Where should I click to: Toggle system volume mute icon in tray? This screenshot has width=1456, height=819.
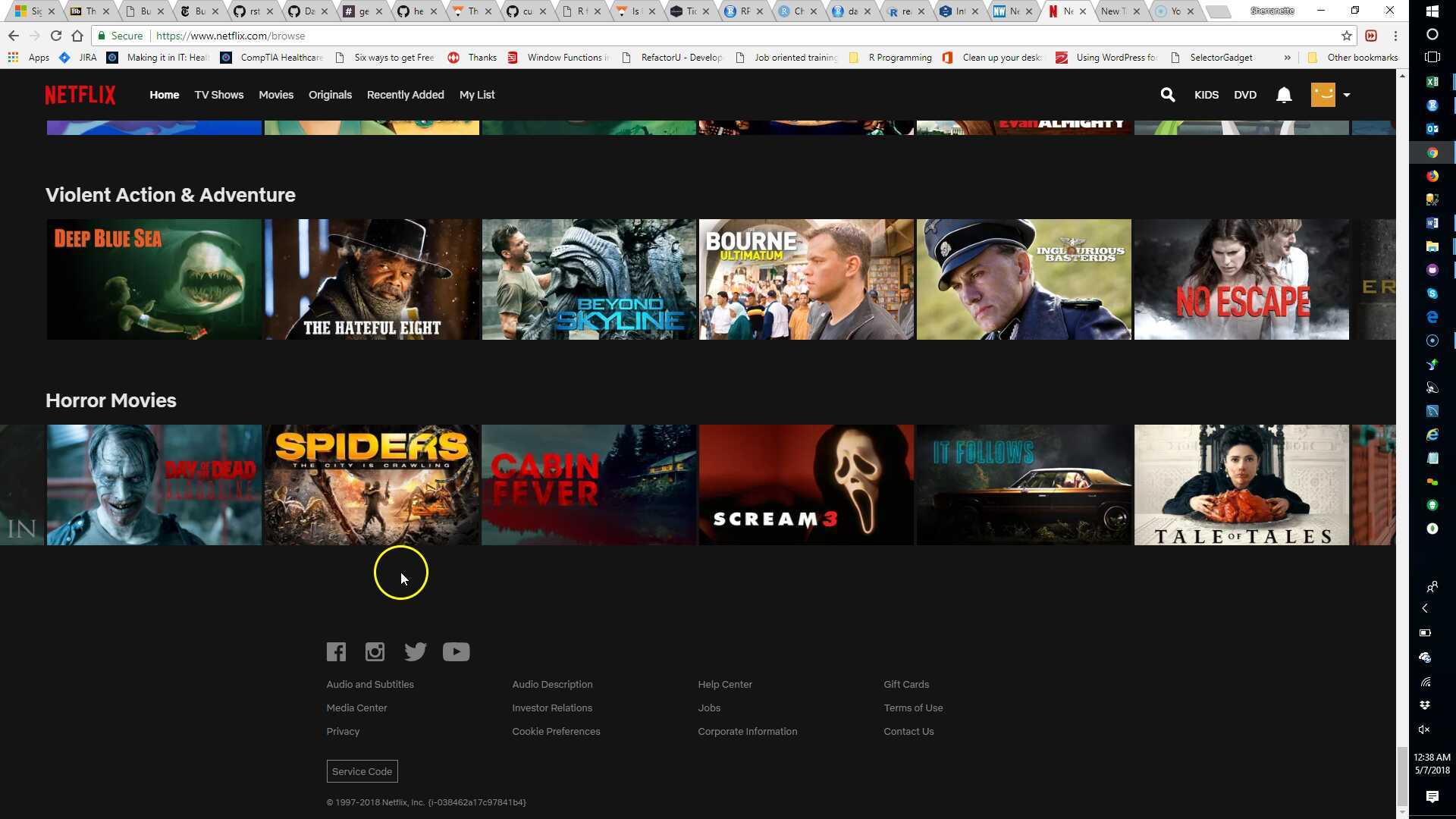[x=1424, y=730]
